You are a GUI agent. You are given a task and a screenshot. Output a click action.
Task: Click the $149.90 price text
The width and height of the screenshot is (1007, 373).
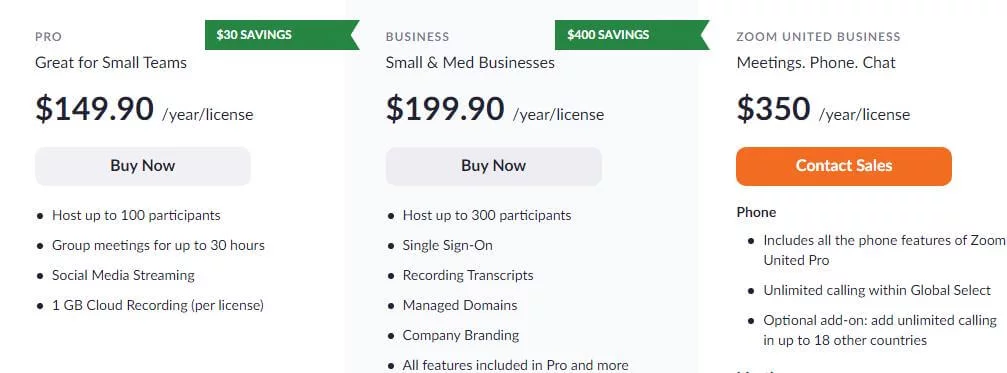click(x=94, y=108)
